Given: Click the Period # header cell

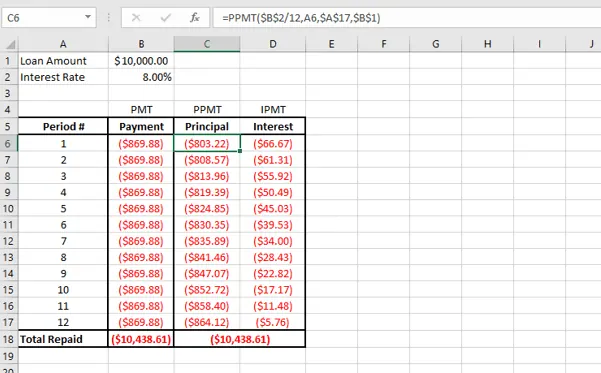Looking at the screenshot, I should [63, 127].
